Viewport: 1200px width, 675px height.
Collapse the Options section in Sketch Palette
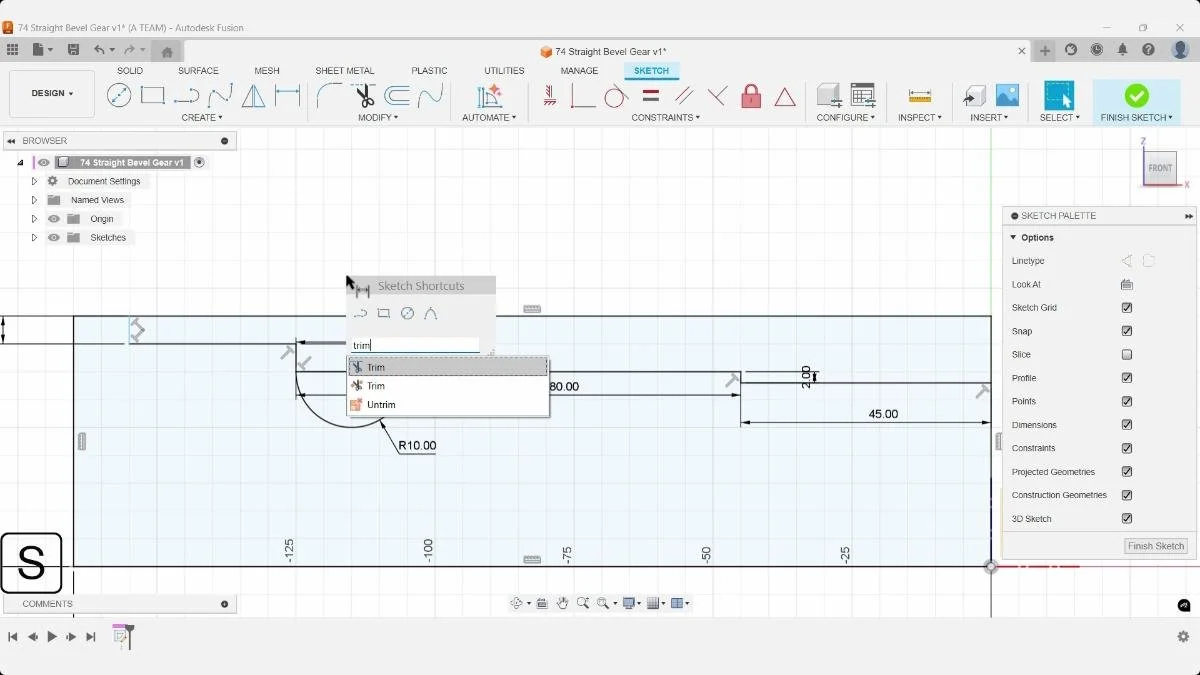pyautogui.click(x=1013, y=238)
